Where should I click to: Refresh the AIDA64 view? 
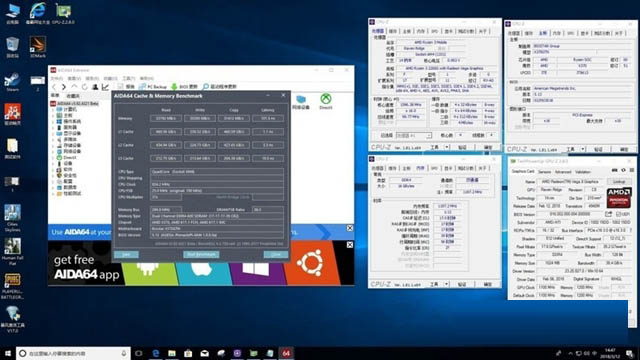click(84, 87)
